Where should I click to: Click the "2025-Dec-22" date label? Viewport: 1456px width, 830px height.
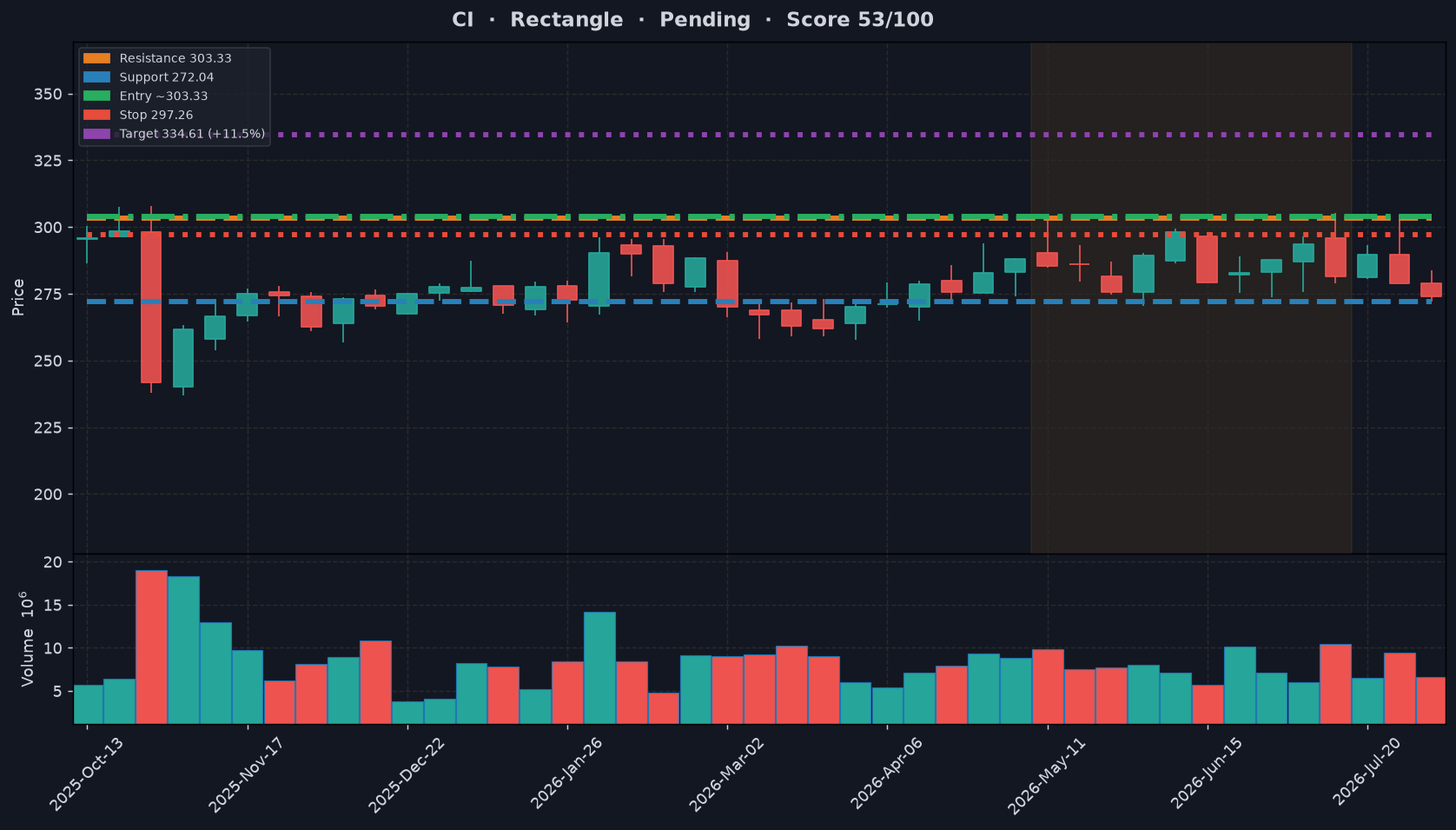tap(406, 774)
